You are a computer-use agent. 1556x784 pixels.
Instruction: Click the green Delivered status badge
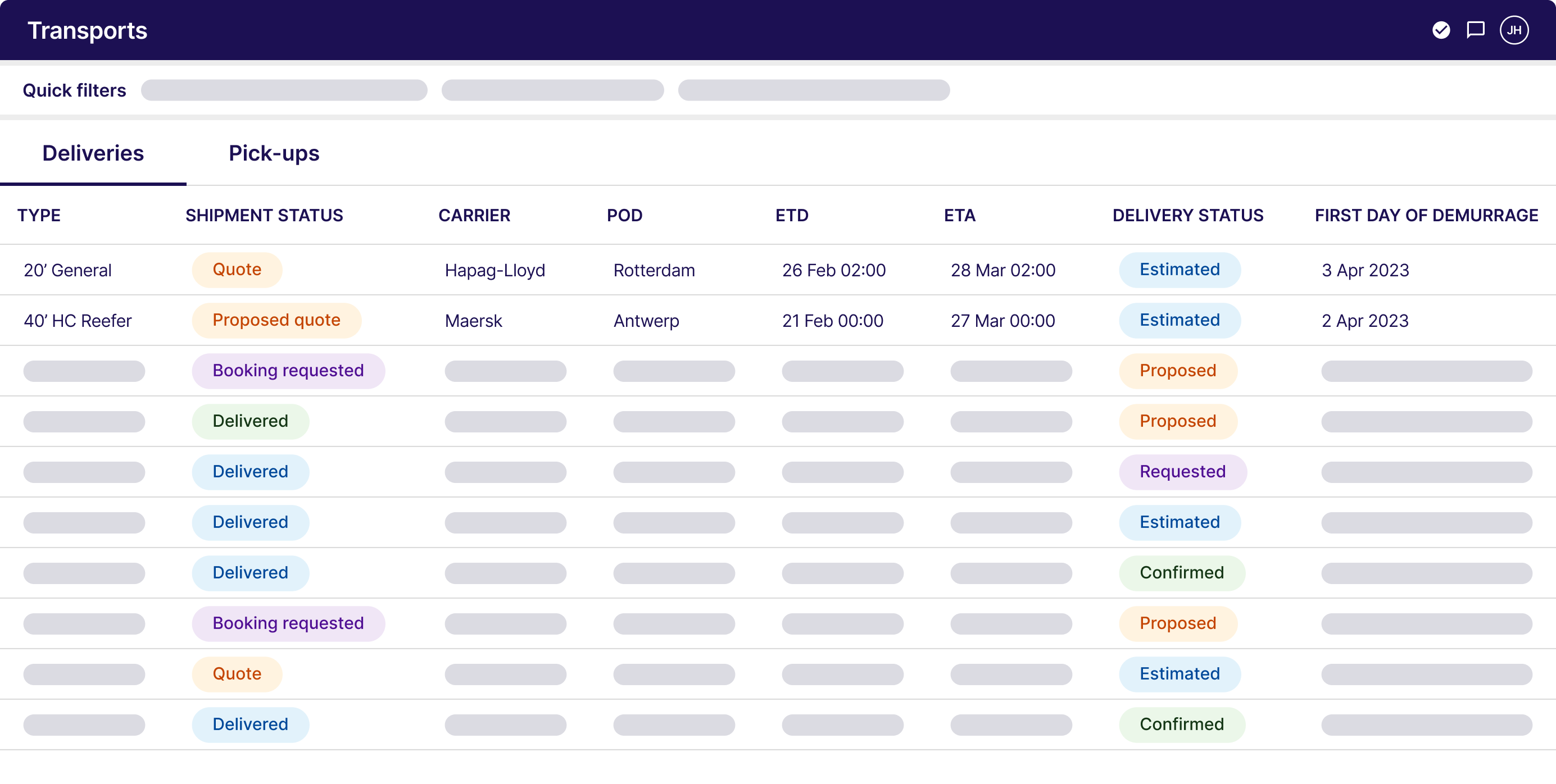[x=250, y=421]
